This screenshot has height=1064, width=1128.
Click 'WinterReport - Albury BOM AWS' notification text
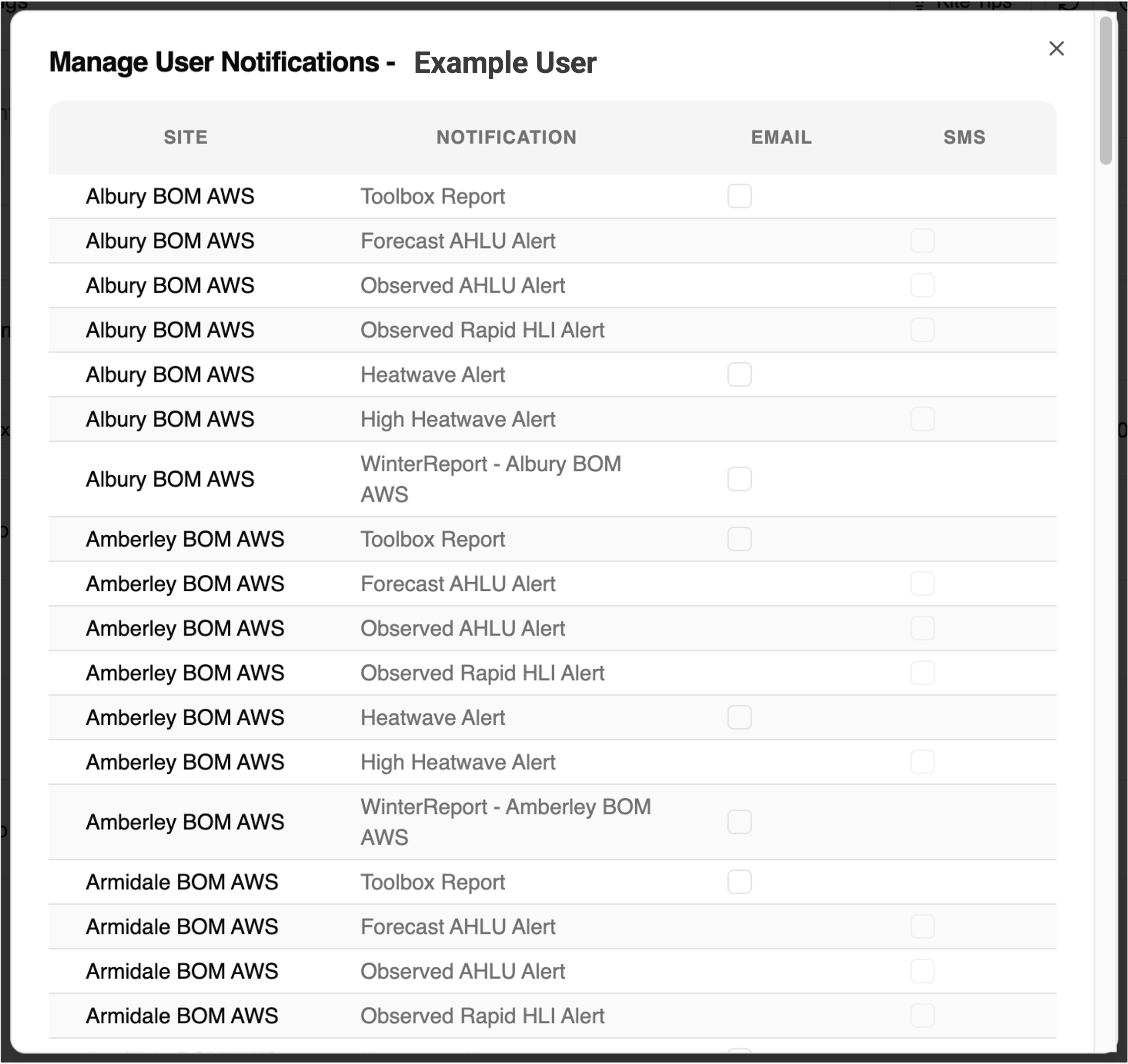click(x=491, y=479)
